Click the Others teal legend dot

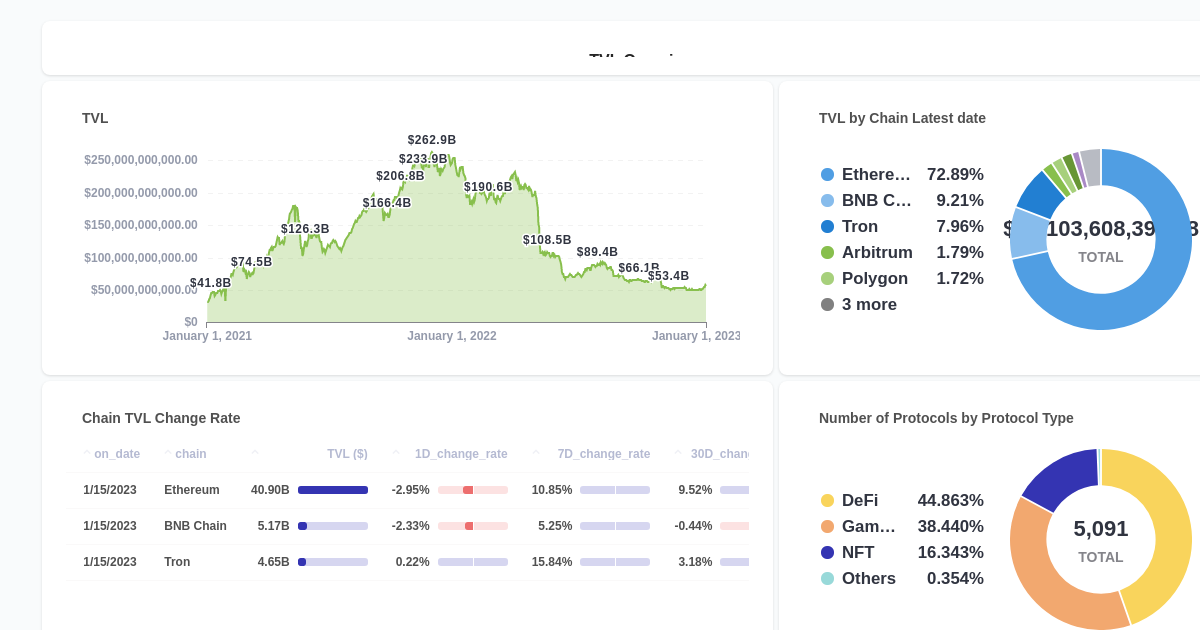click(826, 578)
